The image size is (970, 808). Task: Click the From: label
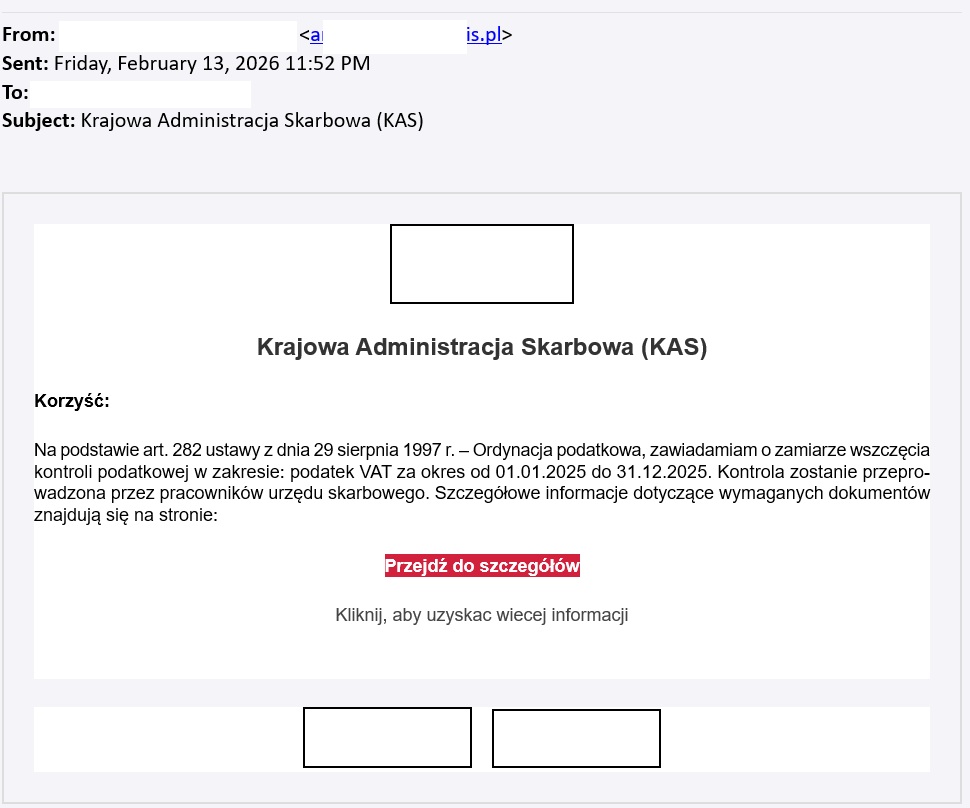[28, 36]
